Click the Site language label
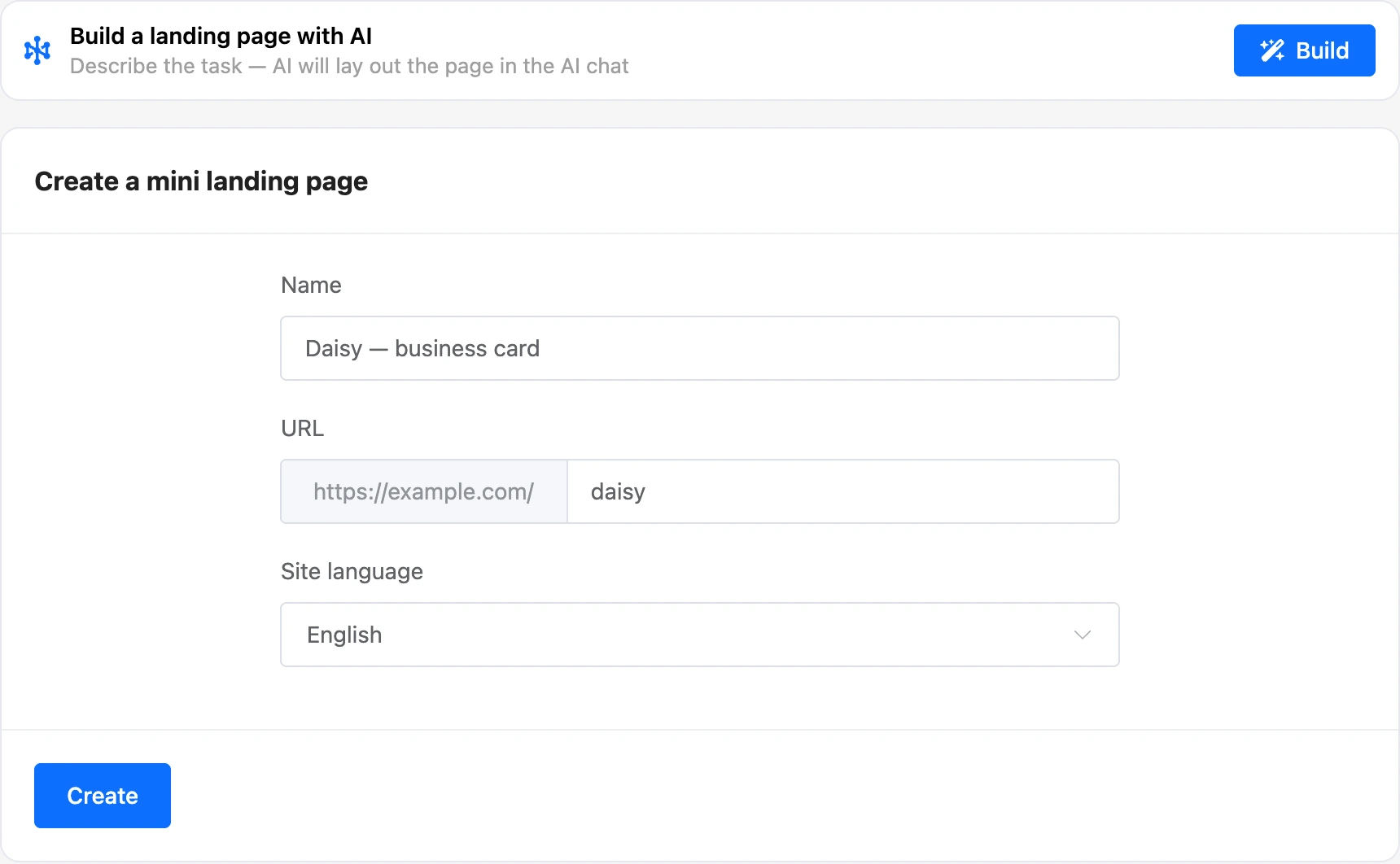 tap(352, 572)
